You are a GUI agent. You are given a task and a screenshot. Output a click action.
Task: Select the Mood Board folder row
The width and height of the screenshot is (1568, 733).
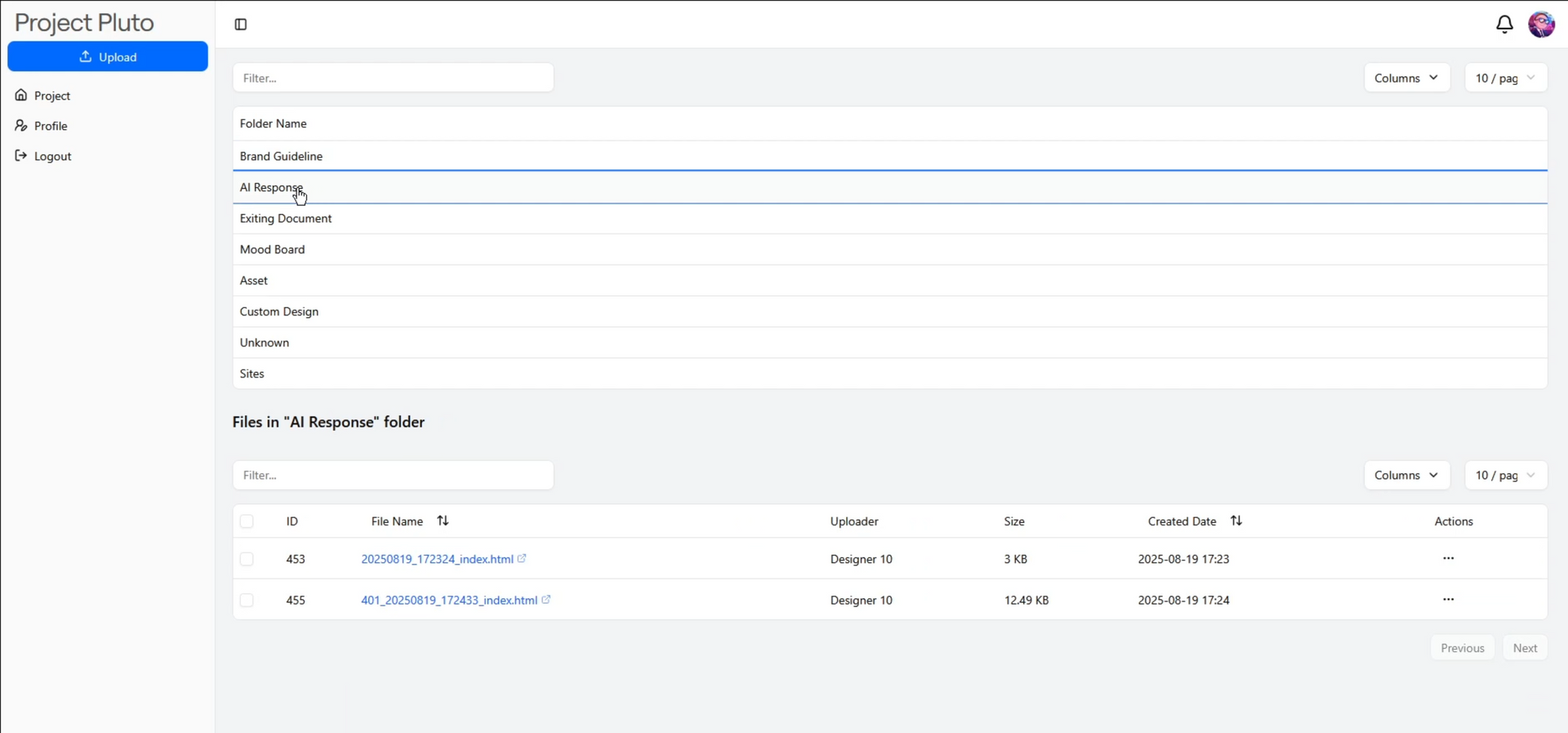pyautogui.click(x=273, y=250)
